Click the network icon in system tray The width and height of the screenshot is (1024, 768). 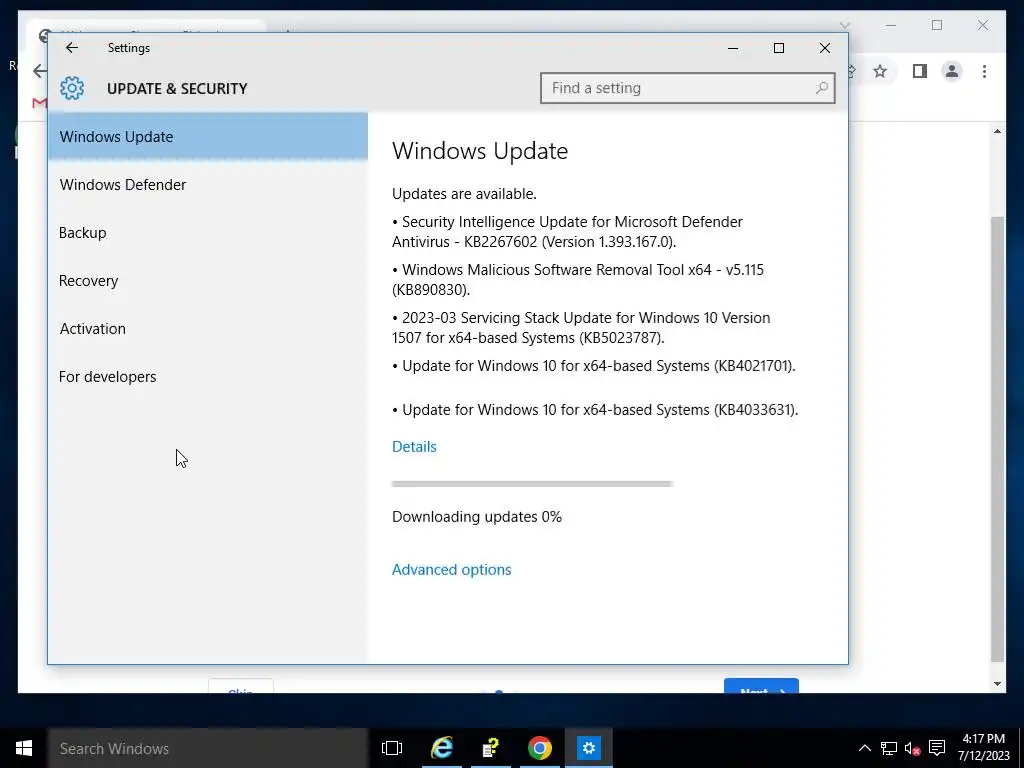[889, 748]
